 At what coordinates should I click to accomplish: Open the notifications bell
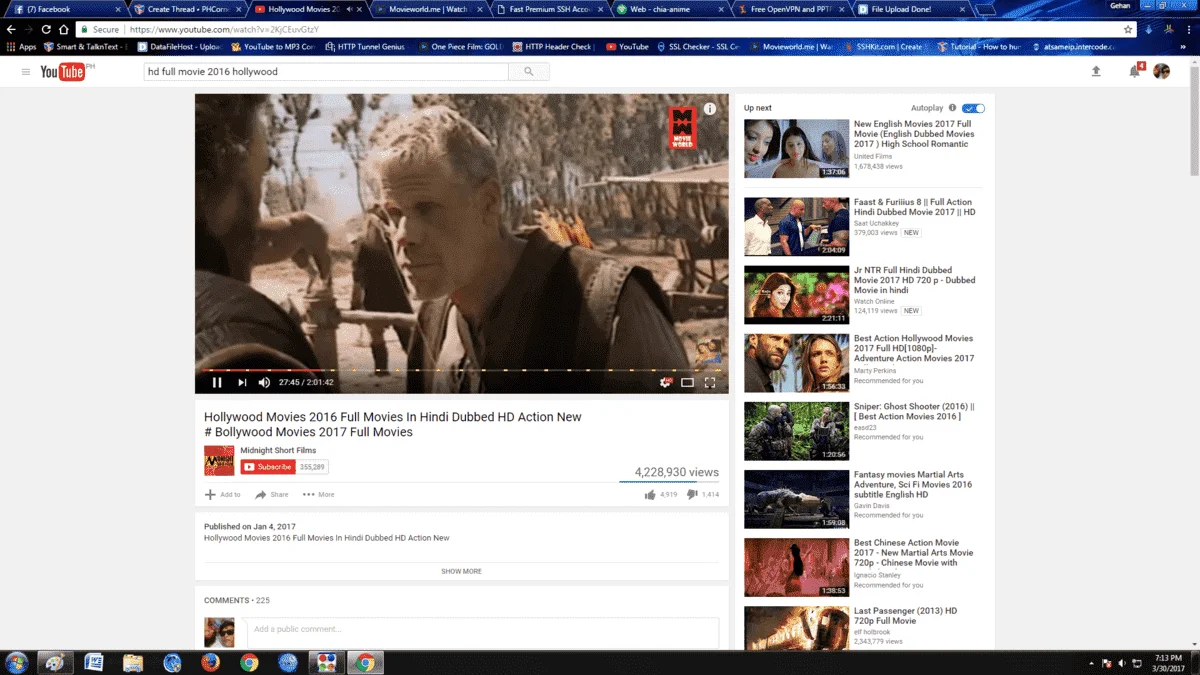pos(1134,72)
